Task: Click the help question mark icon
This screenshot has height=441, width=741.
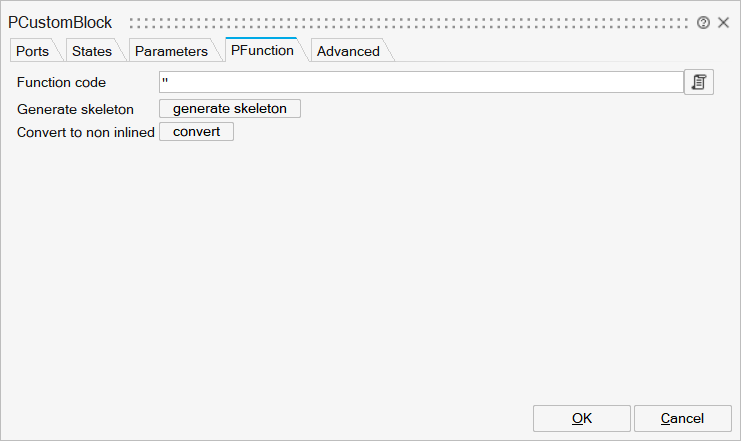Action: [x=704, y=22]
